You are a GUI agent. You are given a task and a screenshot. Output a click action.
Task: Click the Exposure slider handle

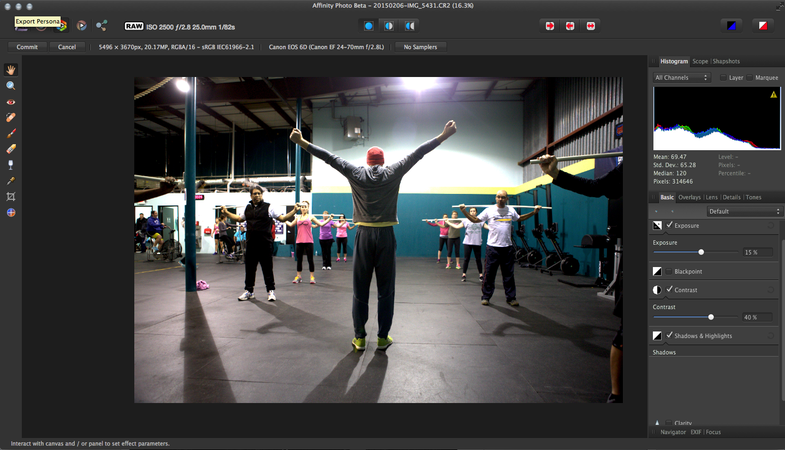(x=701, y=252)
